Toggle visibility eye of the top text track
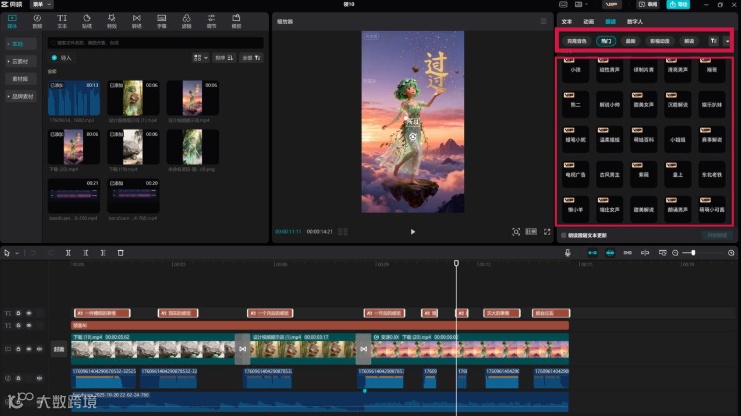741x416 pixels. point(29,313)
